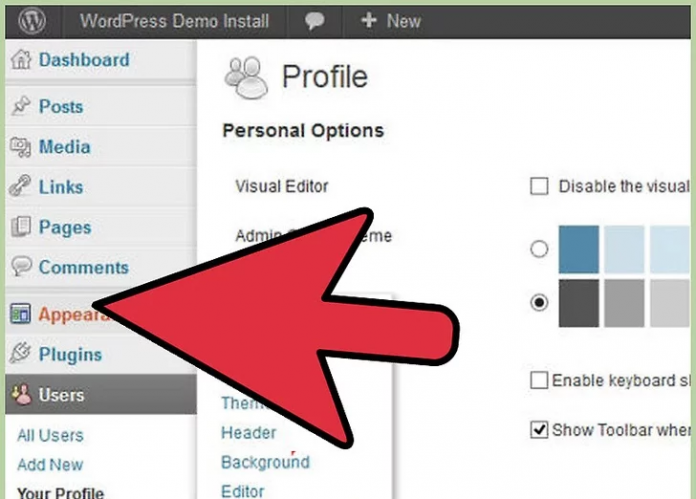Select the blue admin color scheme radio

tap(539, 250)
